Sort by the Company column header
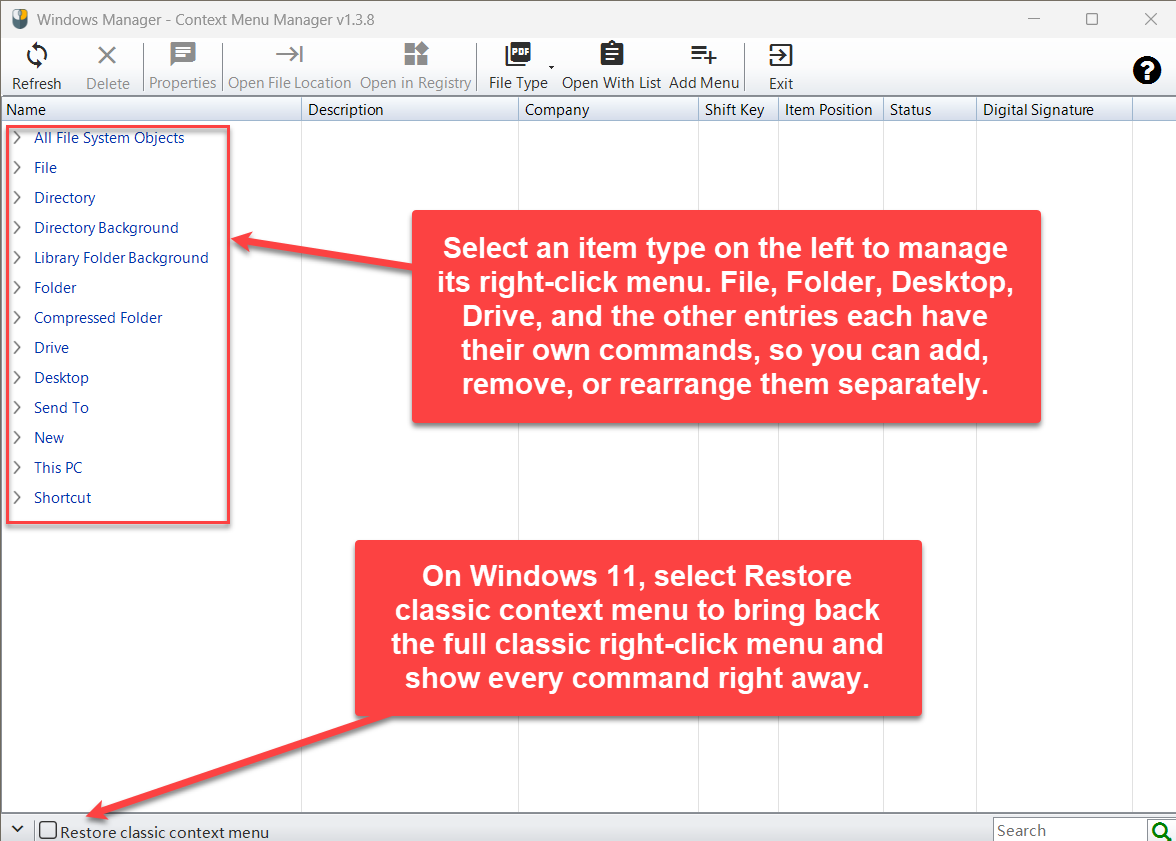1176x841 pixels. 608,110
